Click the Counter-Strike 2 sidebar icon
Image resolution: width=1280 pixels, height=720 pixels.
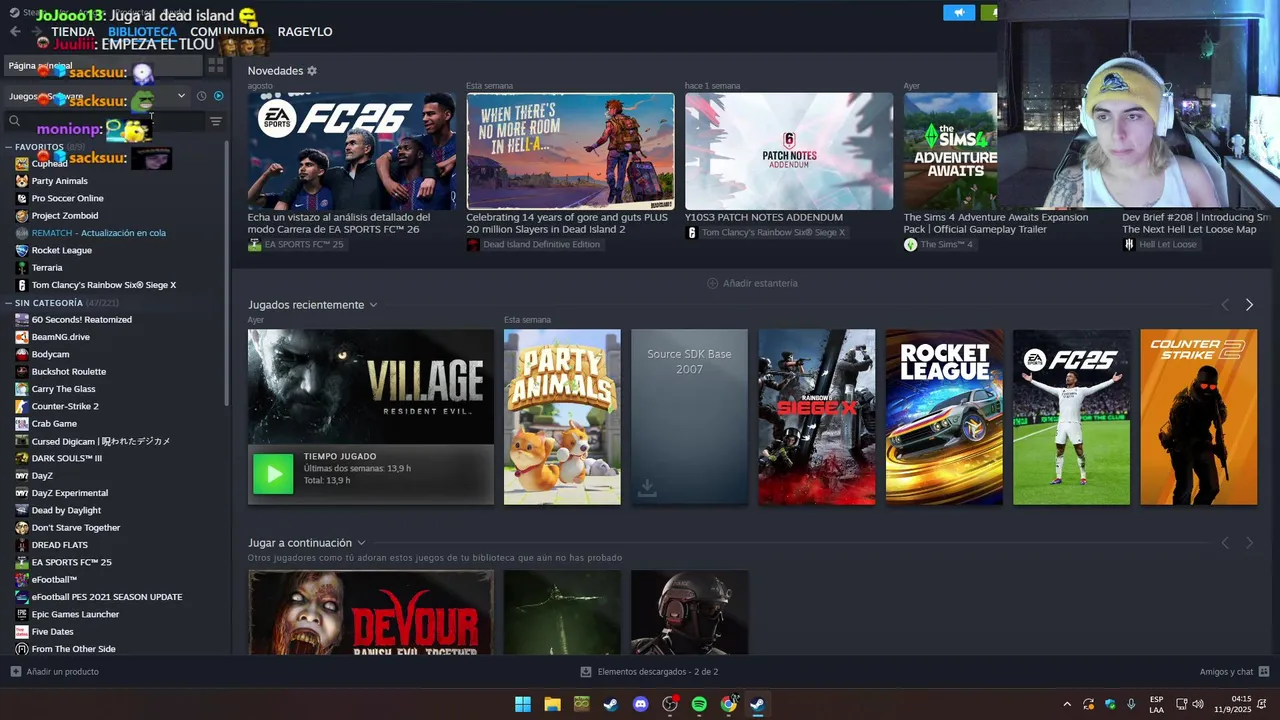coord(22,406)
